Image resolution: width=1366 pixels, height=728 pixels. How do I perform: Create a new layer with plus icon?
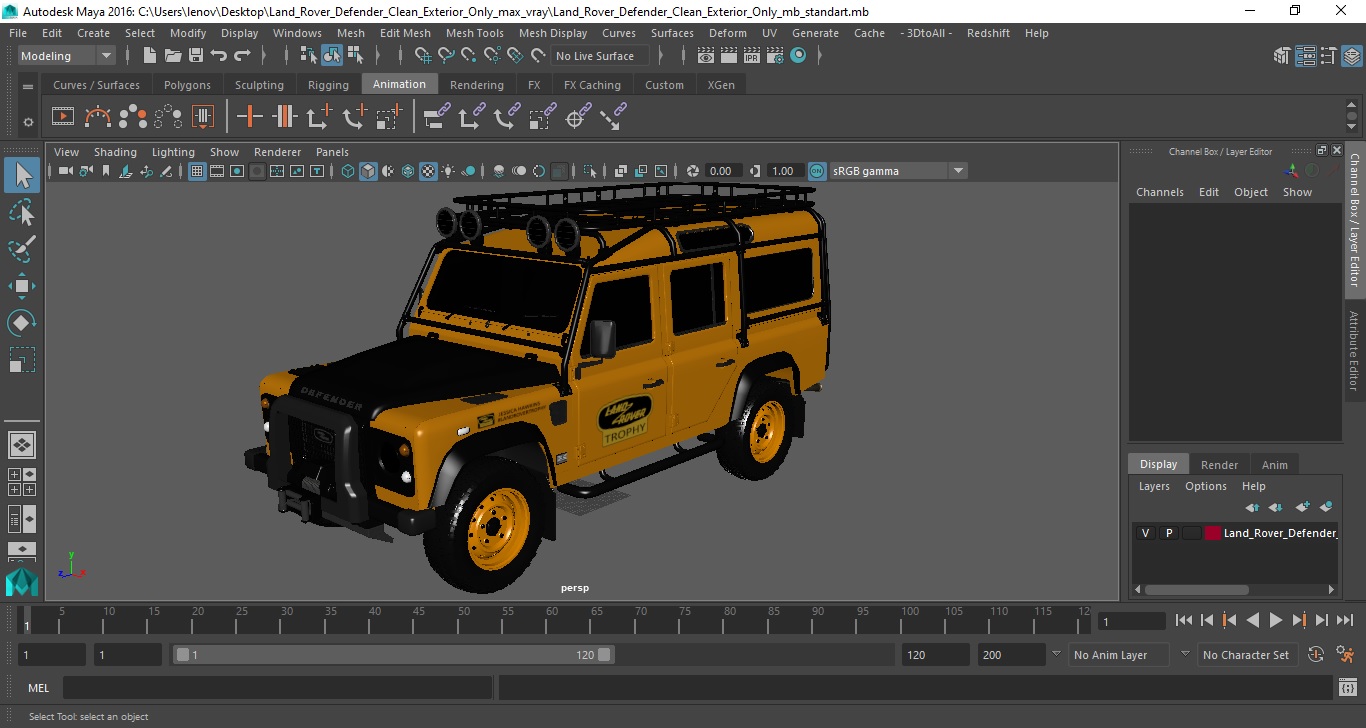(x=1302, y=508)
